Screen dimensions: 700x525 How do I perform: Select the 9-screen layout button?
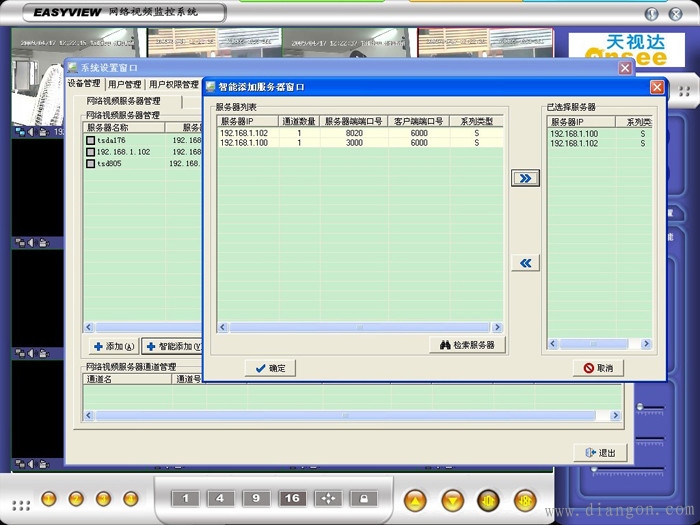click(256, 498)
